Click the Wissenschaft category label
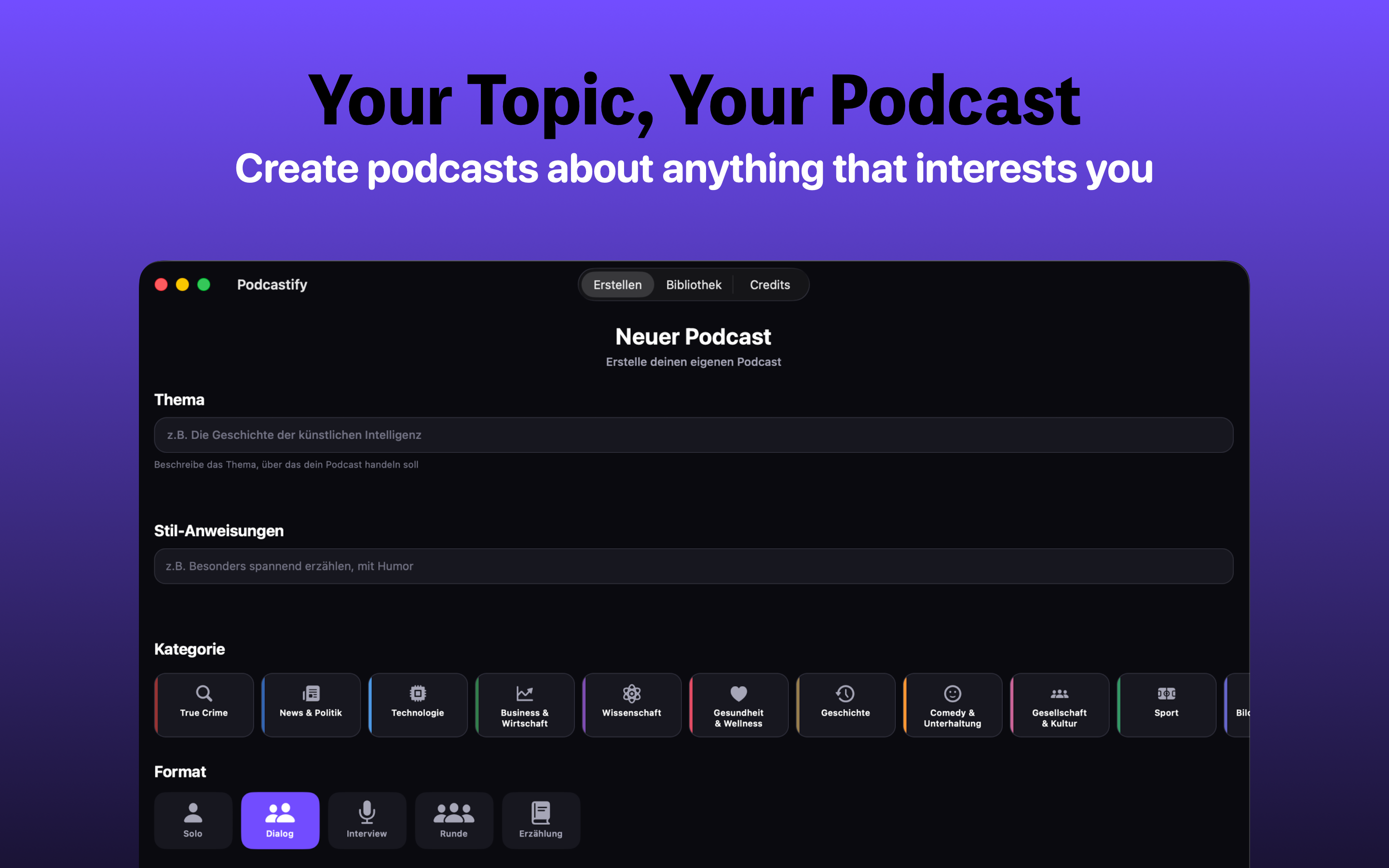The height and width of the screenshot is (868, 1389). [631, 713]
